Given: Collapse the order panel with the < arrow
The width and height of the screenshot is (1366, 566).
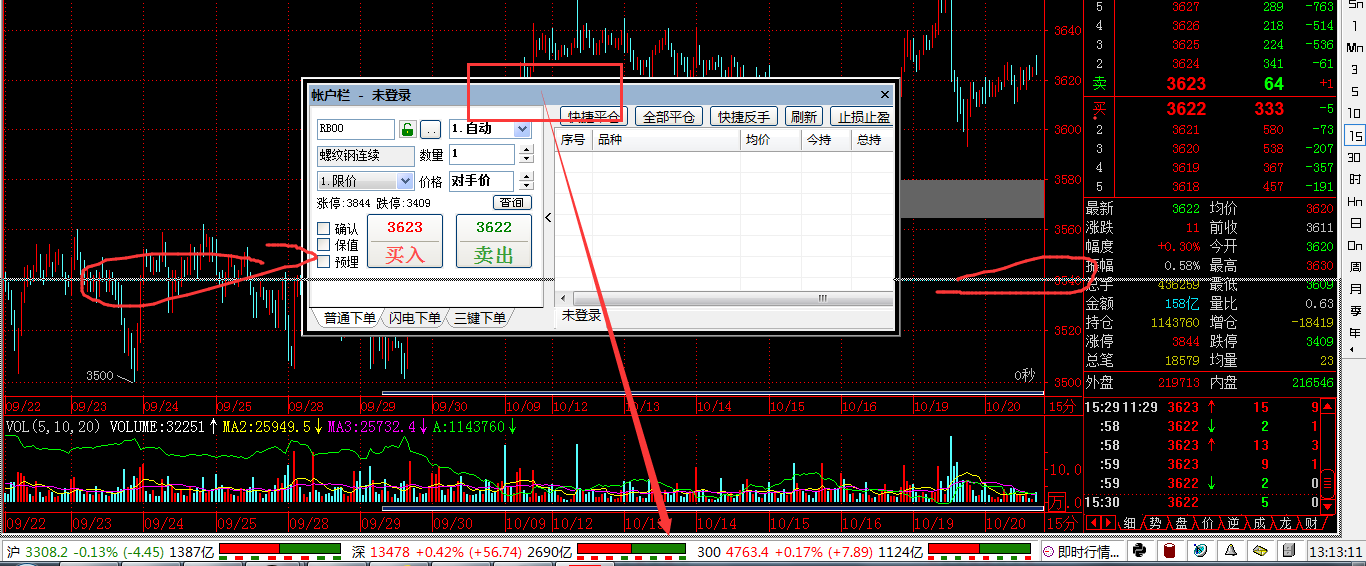Looking at the screenshot, I should [x=548, y=217].
